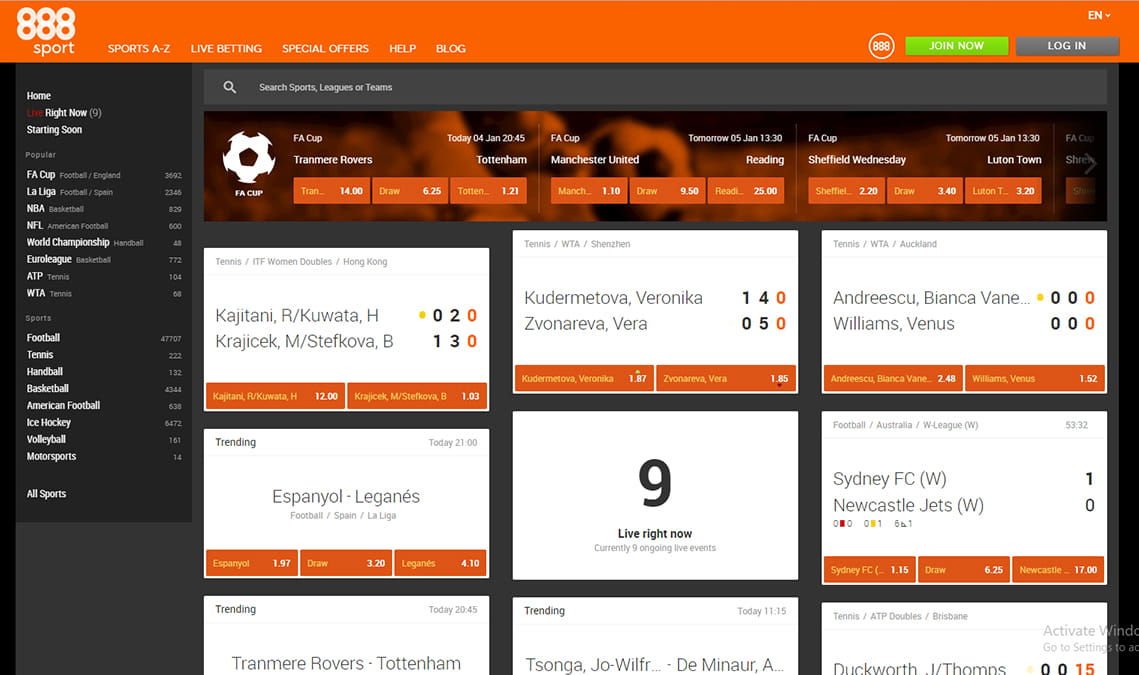1139x675 pixels.
Task: Open Starting Soon in the sidebar
Action: (54, 129)
